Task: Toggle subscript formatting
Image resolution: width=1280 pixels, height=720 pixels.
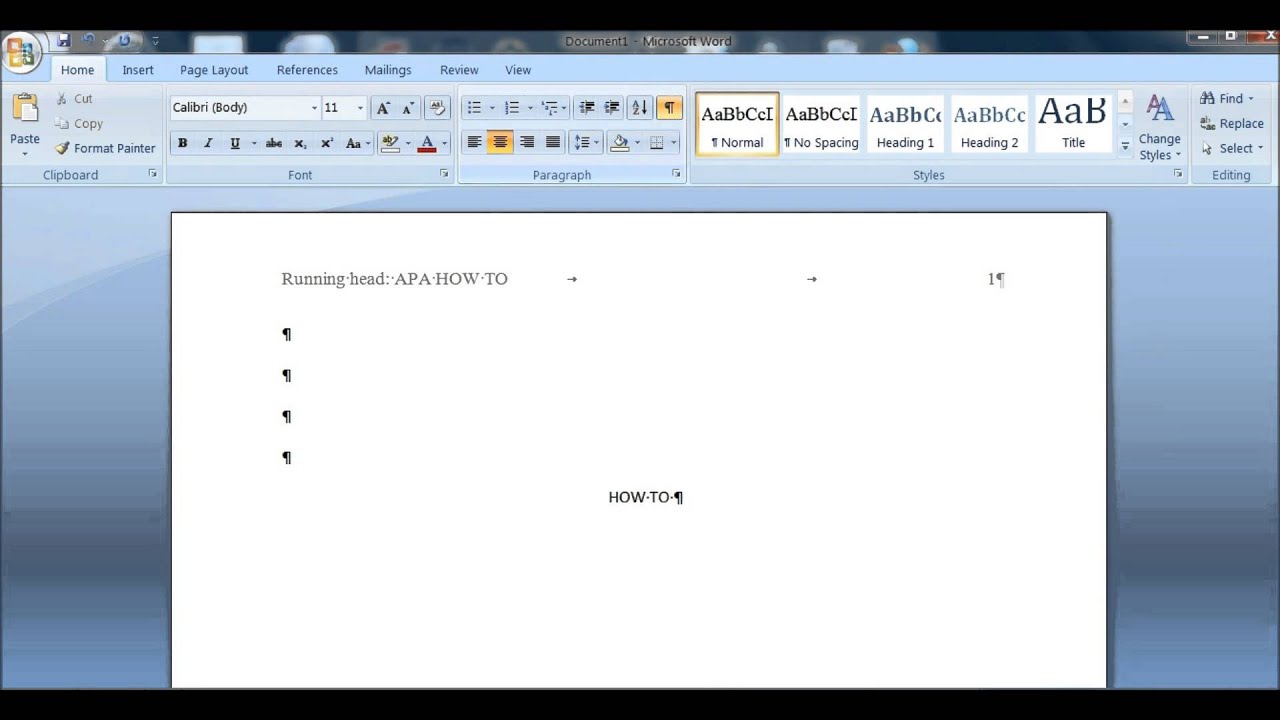Action: pyautogui.click(x=300, y=143)
